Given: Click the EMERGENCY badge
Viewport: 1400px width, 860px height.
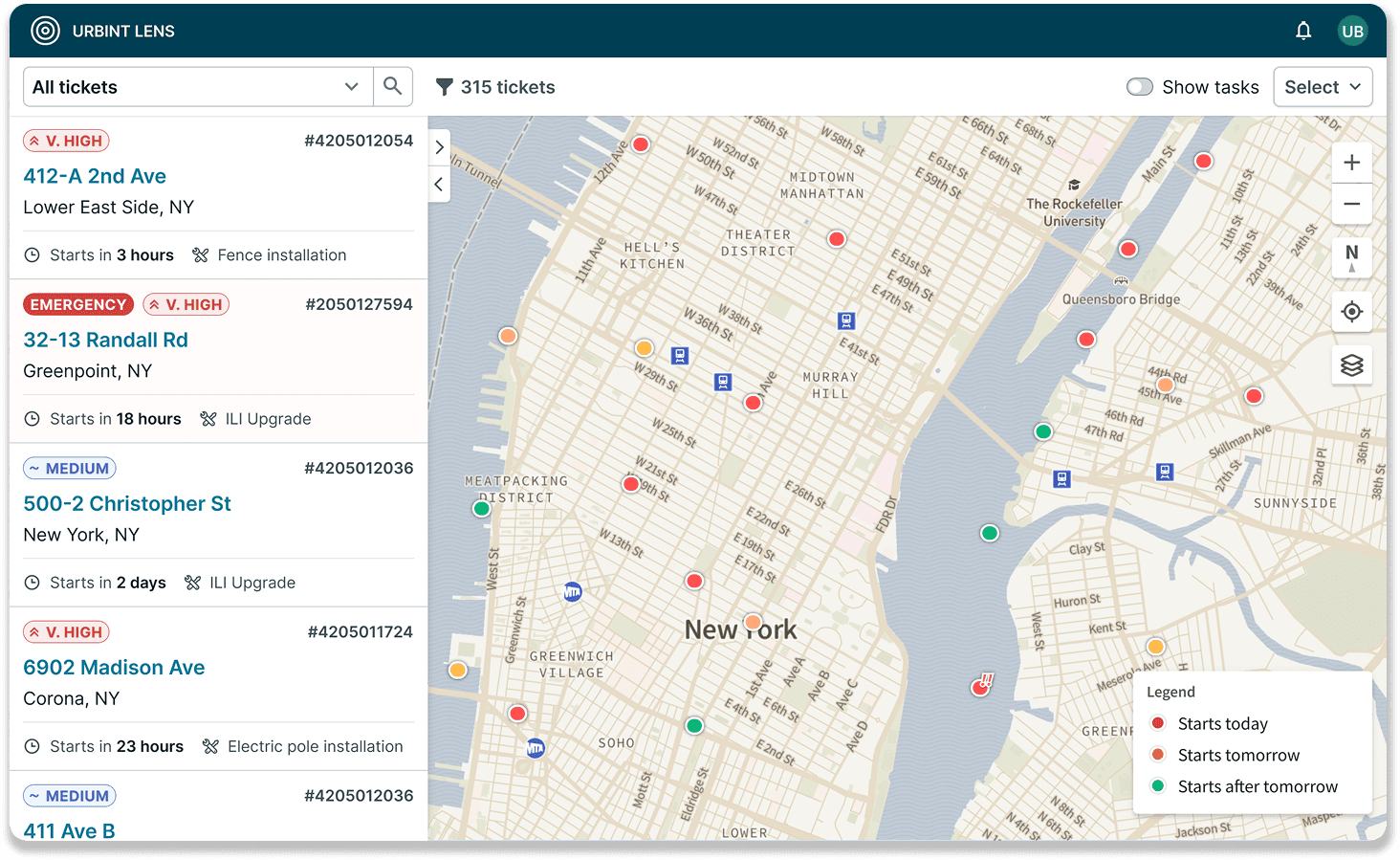Looking at the screenshot, I should pyautogui.click(x=78, y=304).
